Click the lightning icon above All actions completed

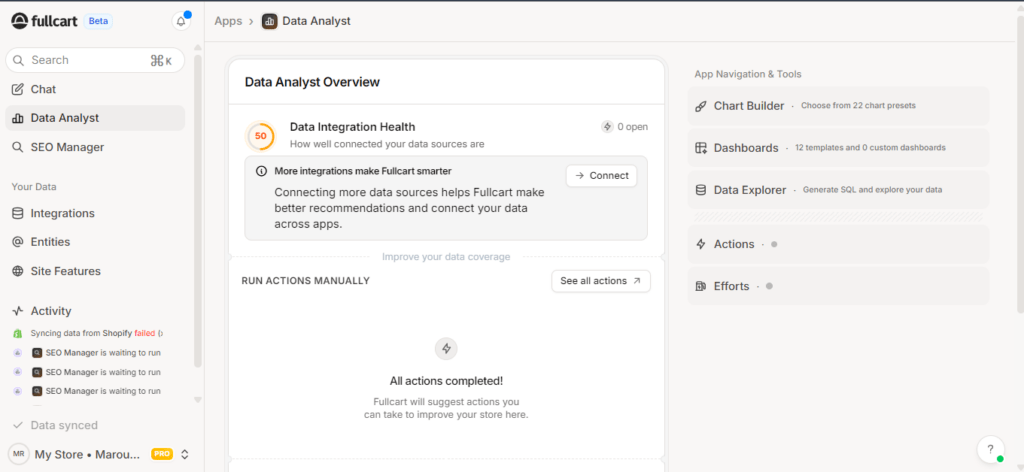[446, 348]
